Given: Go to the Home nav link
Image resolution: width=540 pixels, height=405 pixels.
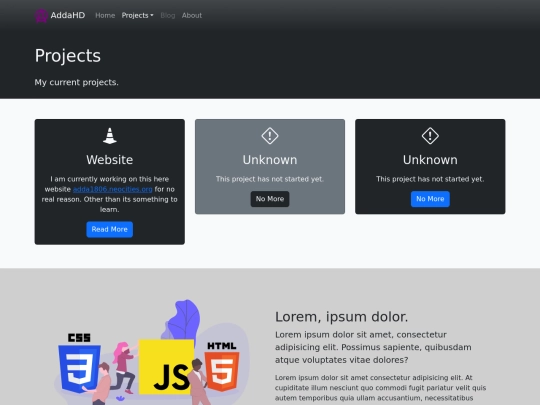Looking at the screenshot, I should [x=105, y=15].
